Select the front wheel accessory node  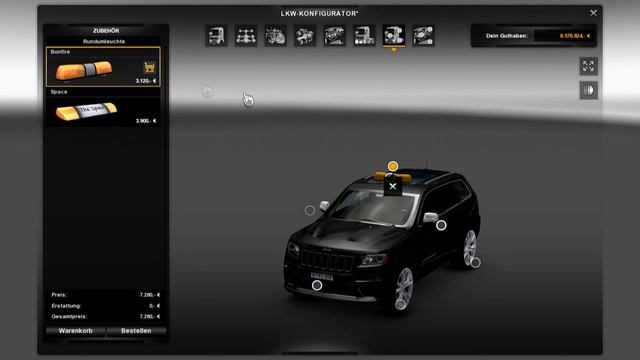click(x=400, y=304)
